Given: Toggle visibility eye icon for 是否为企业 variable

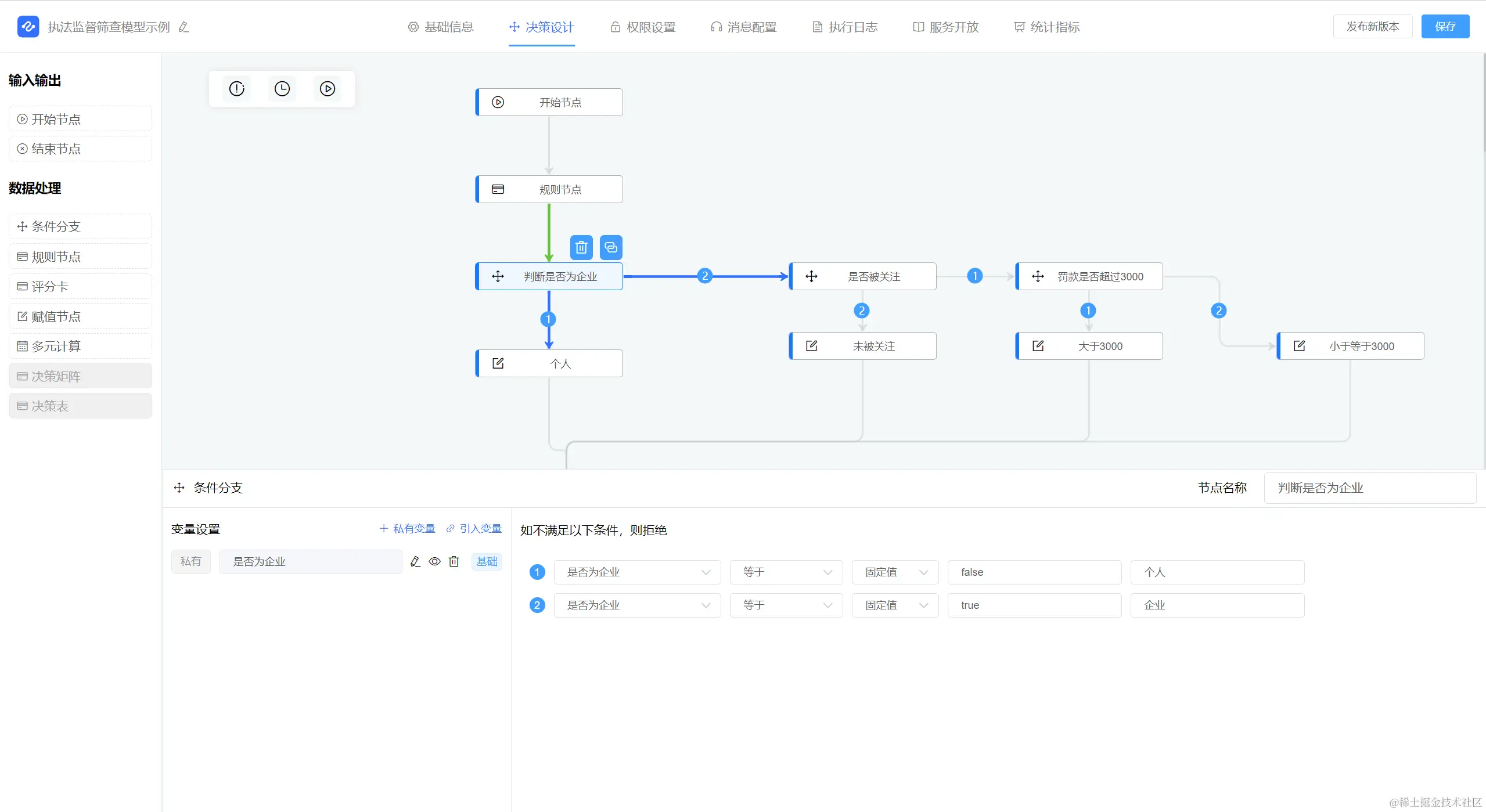Looking at the screenshot, I should pyautogui.click(x=434, y=561).
